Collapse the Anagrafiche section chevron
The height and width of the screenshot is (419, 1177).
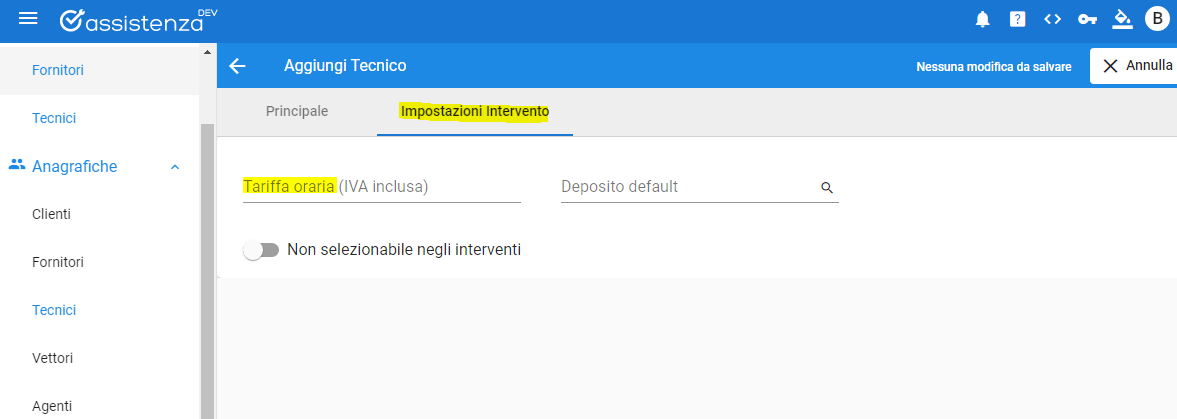click(x=175, y=167)
